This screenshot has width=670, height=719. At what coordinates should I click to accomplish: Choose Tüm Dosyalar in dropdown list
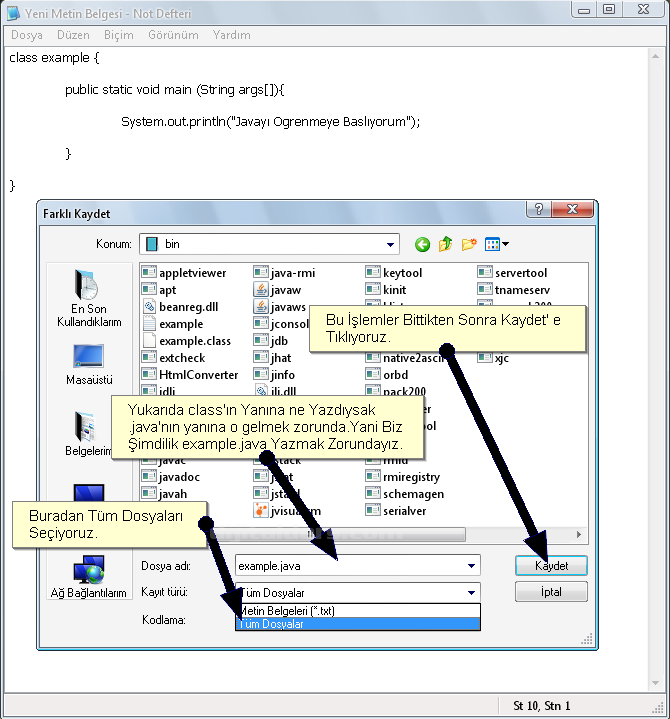click(x=358, y=624)
